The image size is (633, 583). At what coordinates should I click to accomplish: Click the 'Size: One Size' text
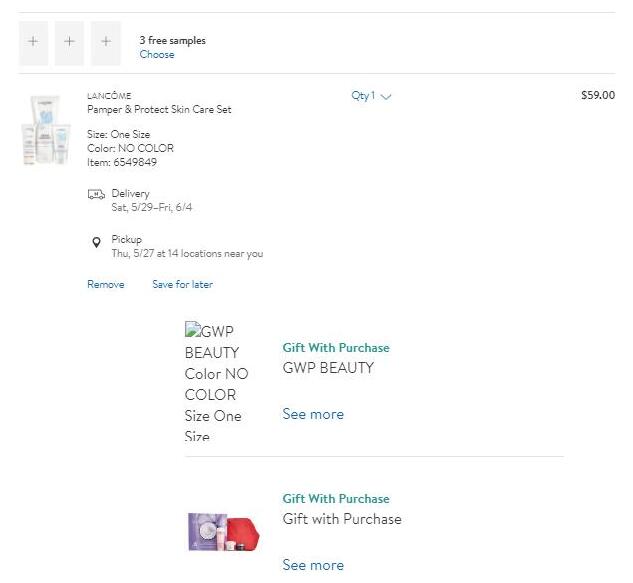(x=119, y=134)
